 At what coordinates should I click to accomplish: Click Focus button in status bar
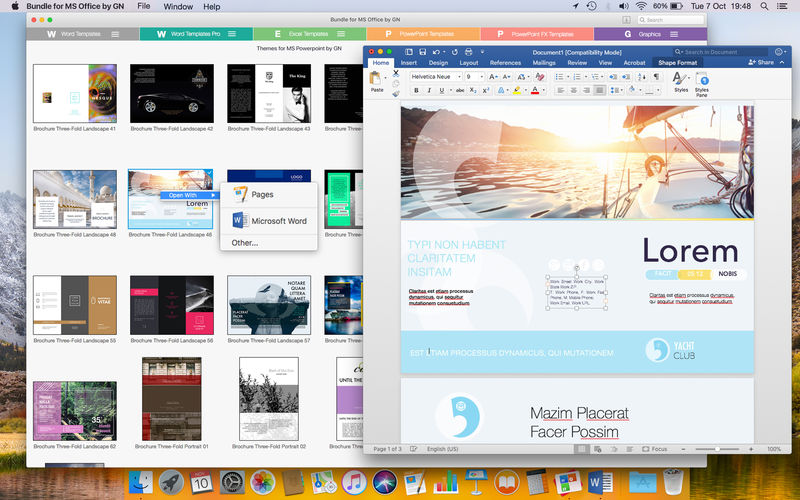(655, 449)
